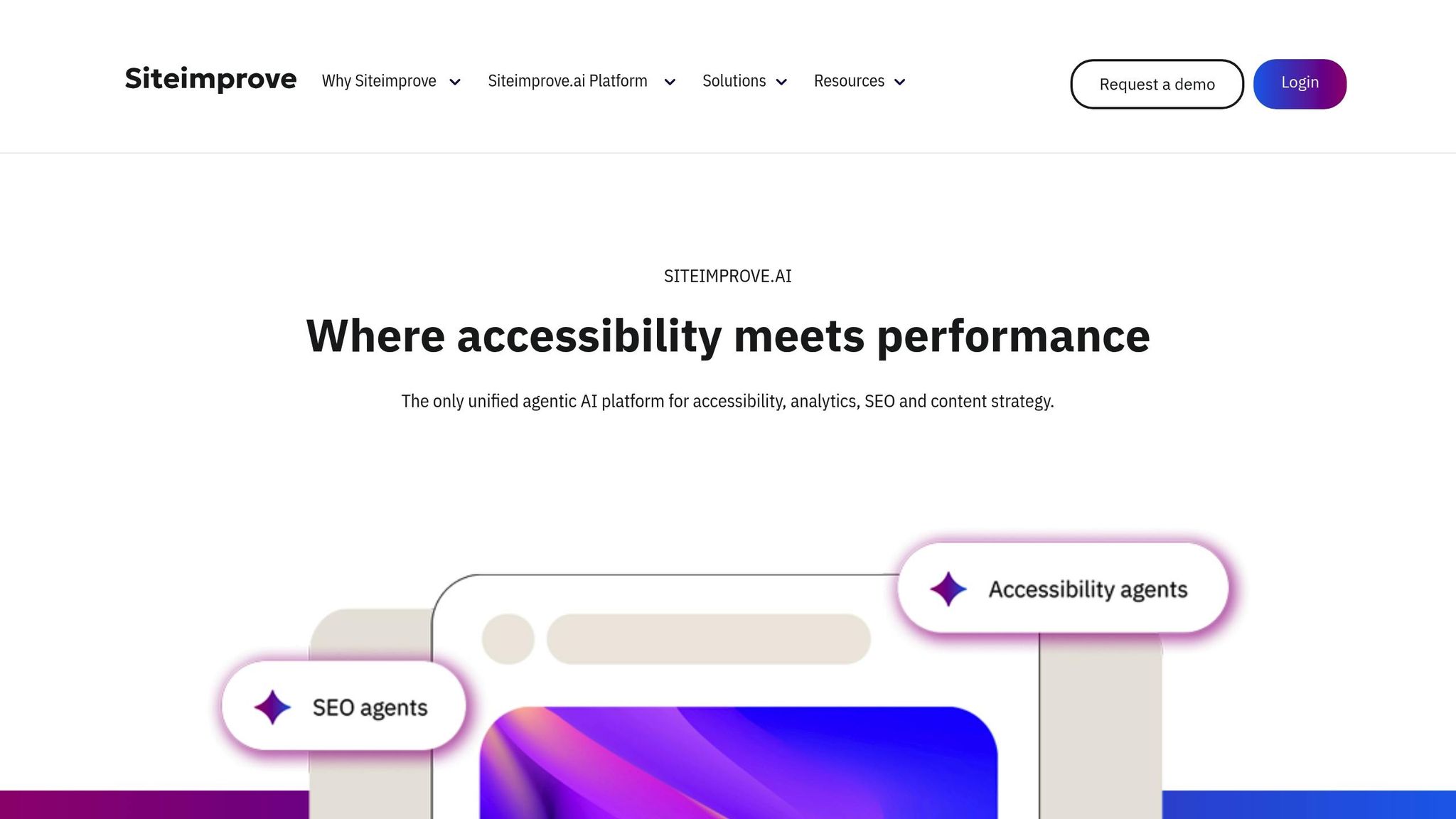Click the Request a demo button
The height and width of the screenshot is (819, 1456).
[x=1157, y=84]
